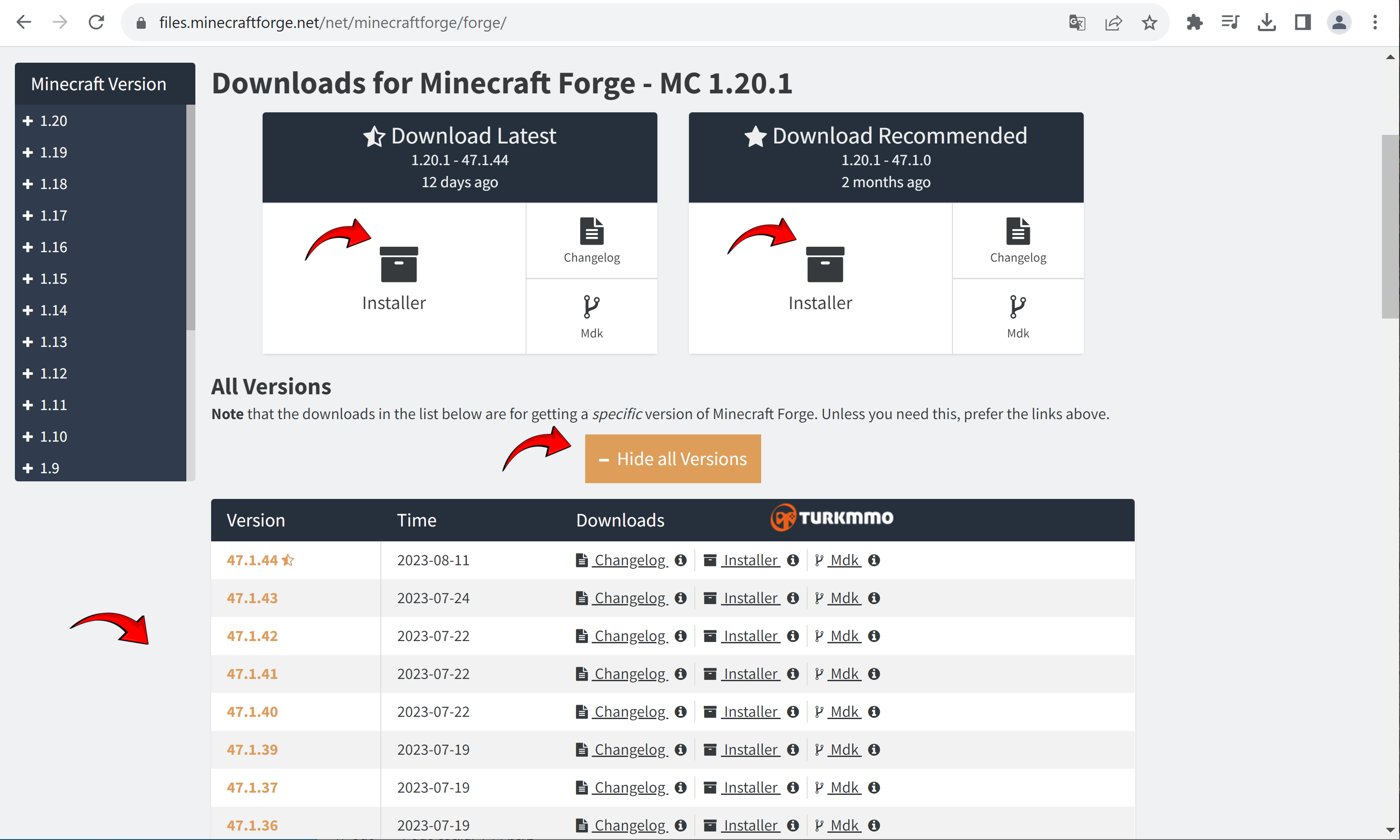Bookmark this page with the star
Viewport: 1400px width, 840px height.
(x=1149, y=23)
